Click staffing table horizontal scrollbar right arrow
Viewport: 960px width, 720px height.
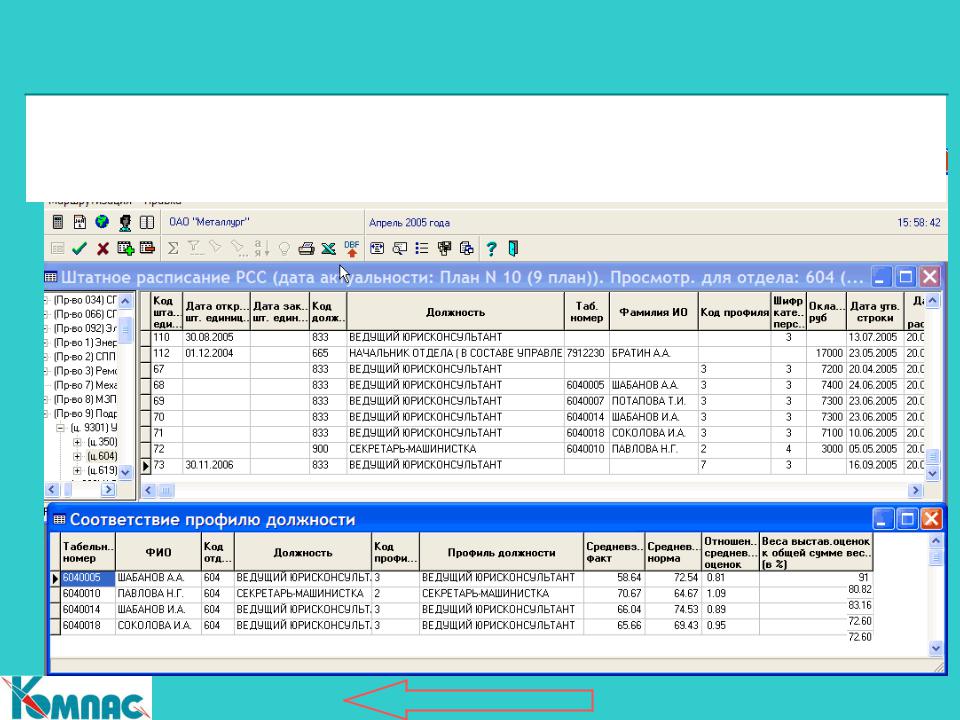pos(915,490)
